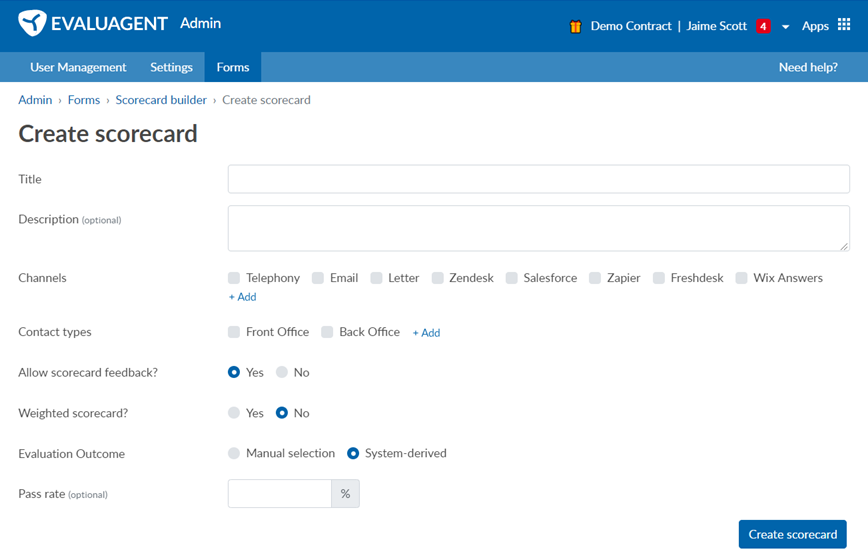Open the Settings tab
This screenshot has height=557, width=868.
click(x=171, y=67)
